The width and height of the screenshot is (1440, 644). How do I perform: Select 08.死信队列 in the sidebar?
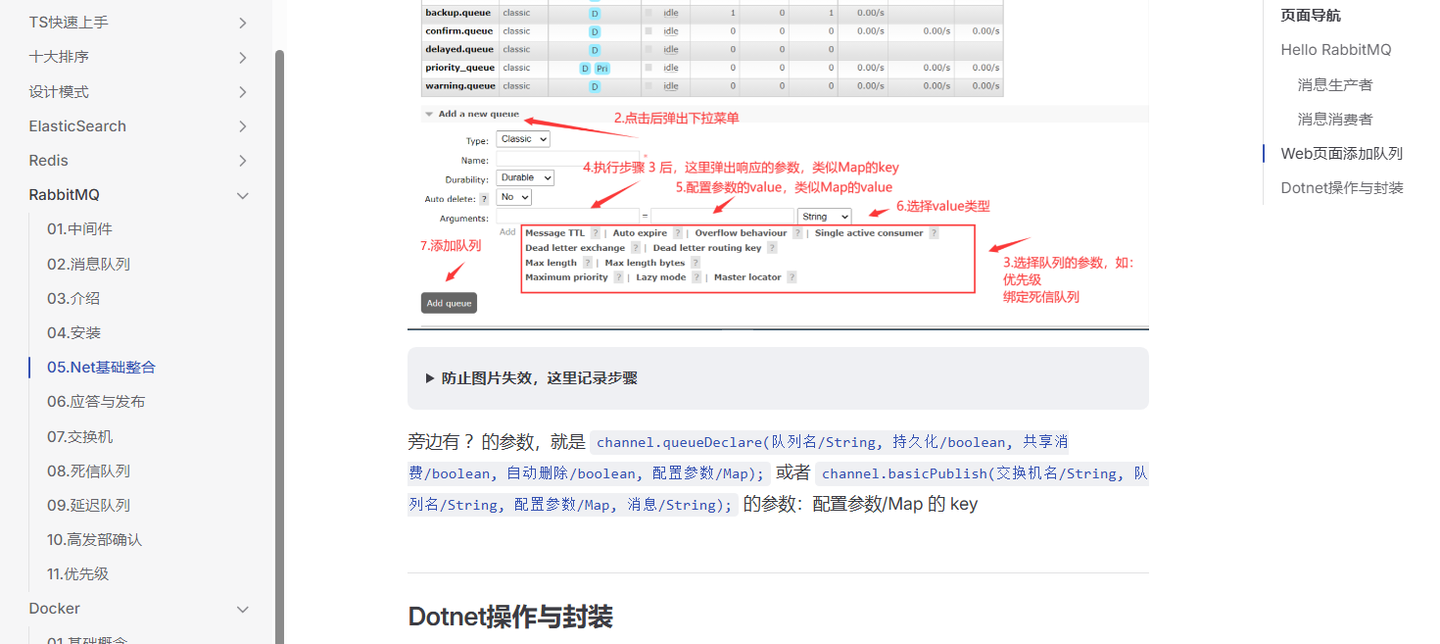91,470
